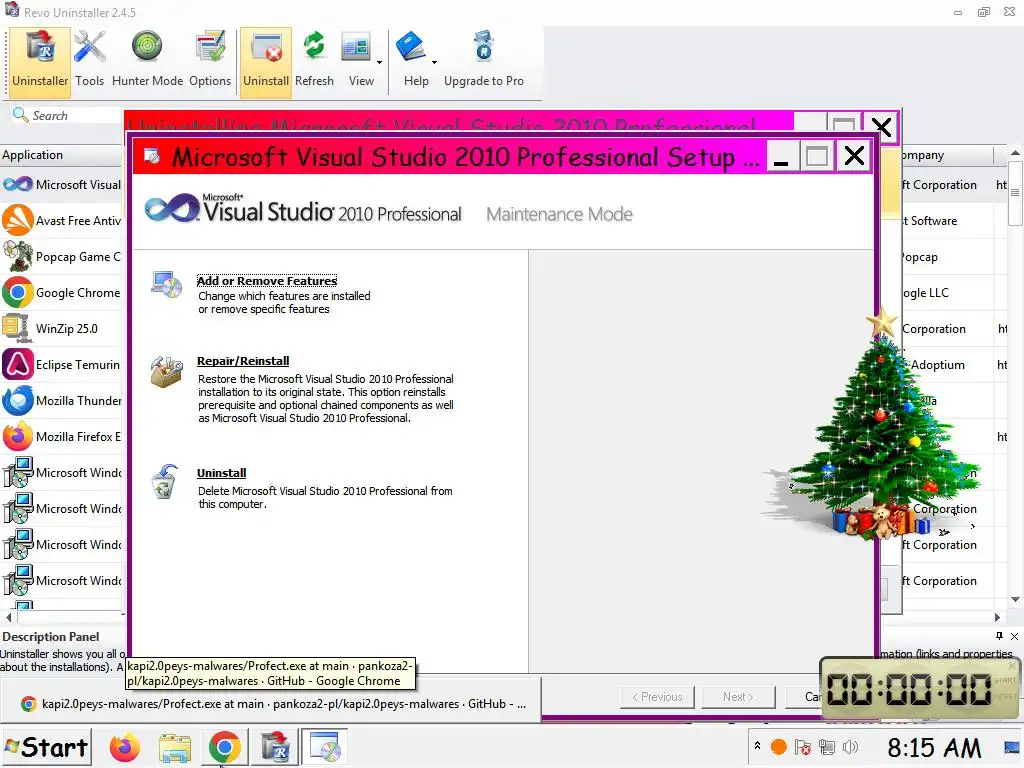Screen dimensions: 1024x768
Task: Select Microsoft Visual row in list
Action: coord(62,185)
